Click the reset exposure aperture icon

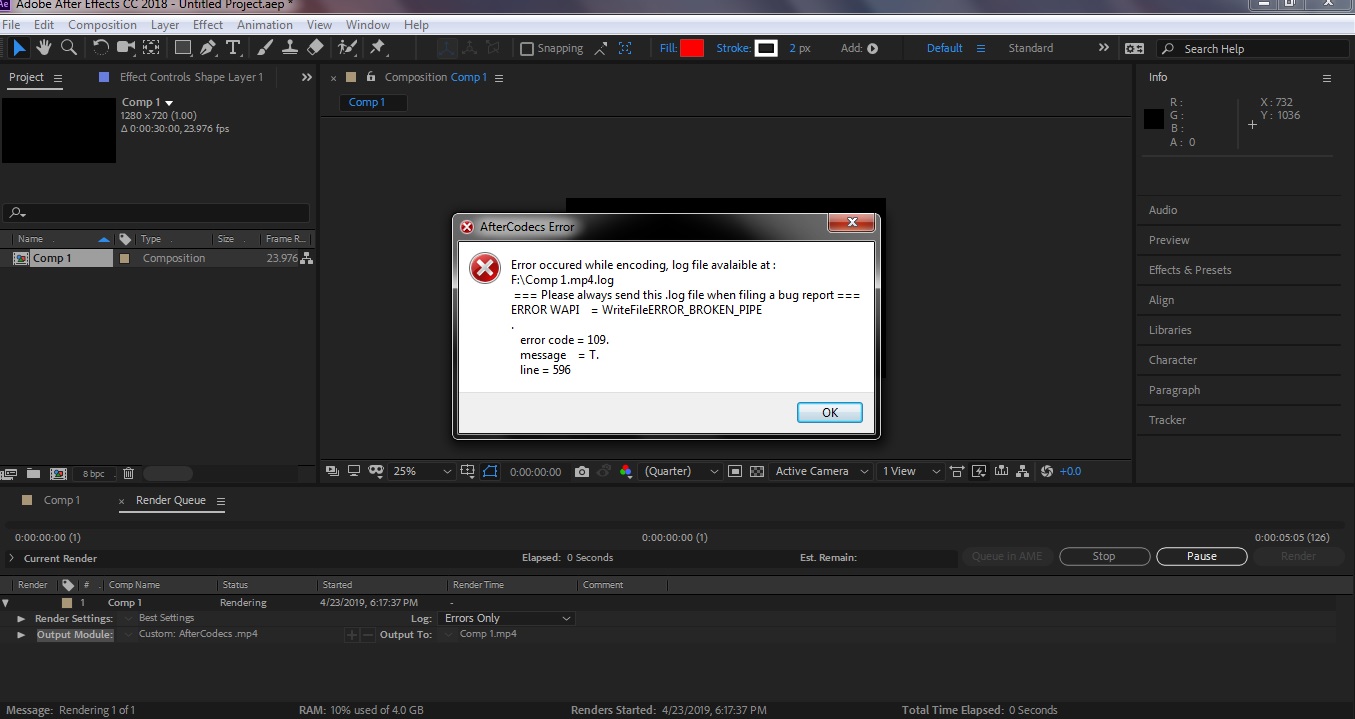[x=1047, y=471]
